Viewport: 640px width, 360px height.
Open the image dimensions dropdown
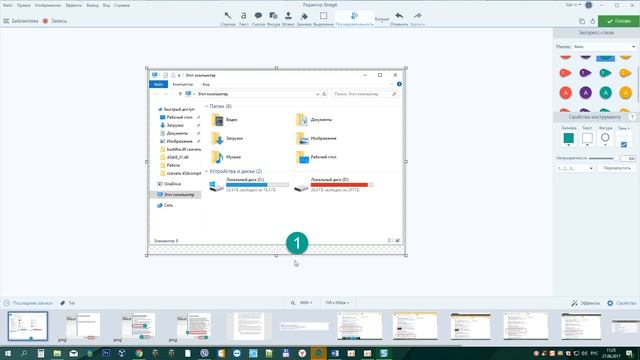(x=337, y=303)
